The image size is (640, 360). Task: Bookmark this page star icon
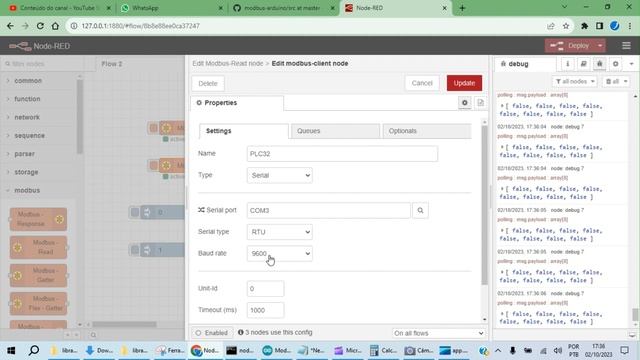566,26
